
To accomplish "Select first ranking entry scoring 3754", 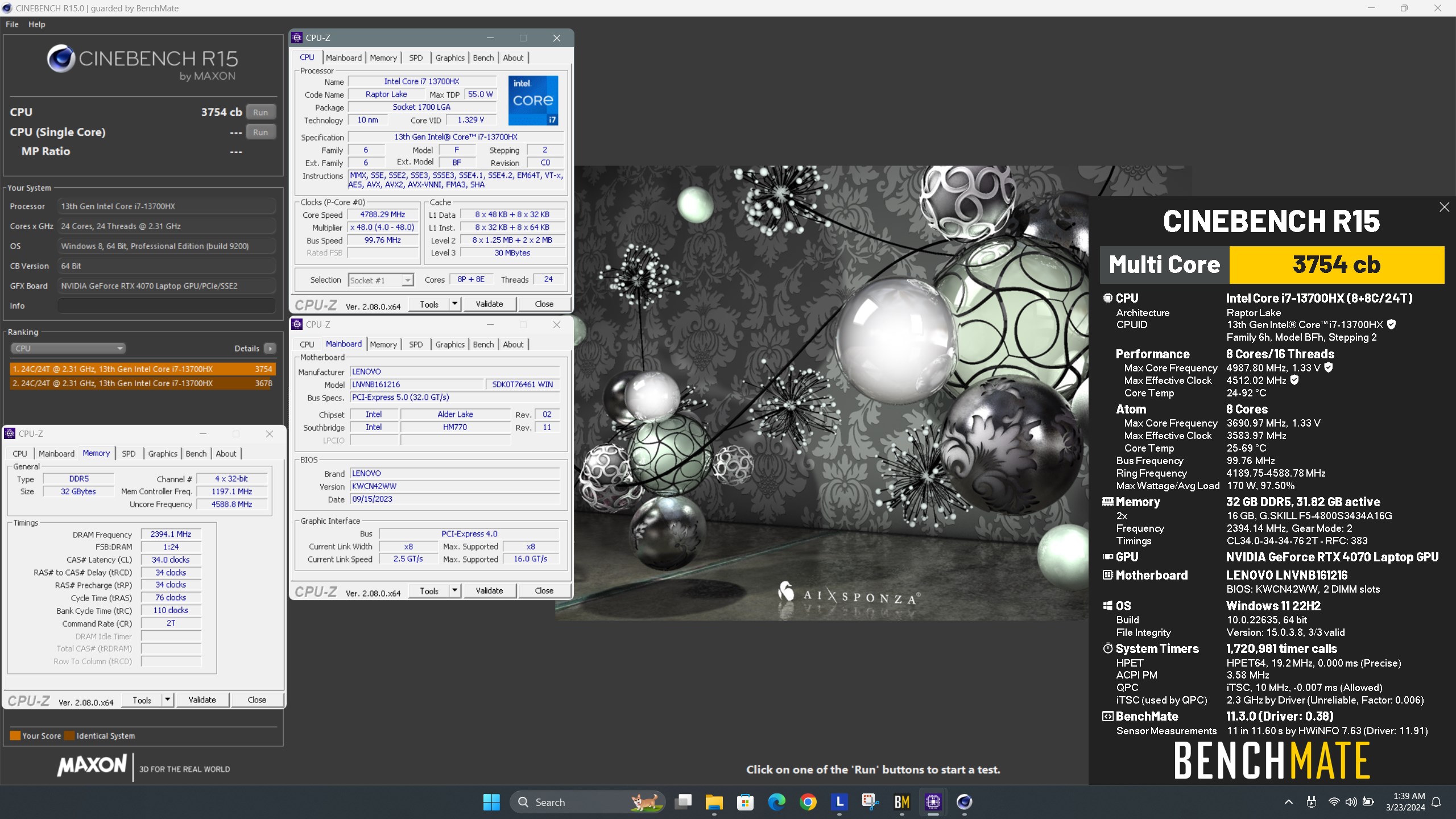I will [x=142, y=369].
